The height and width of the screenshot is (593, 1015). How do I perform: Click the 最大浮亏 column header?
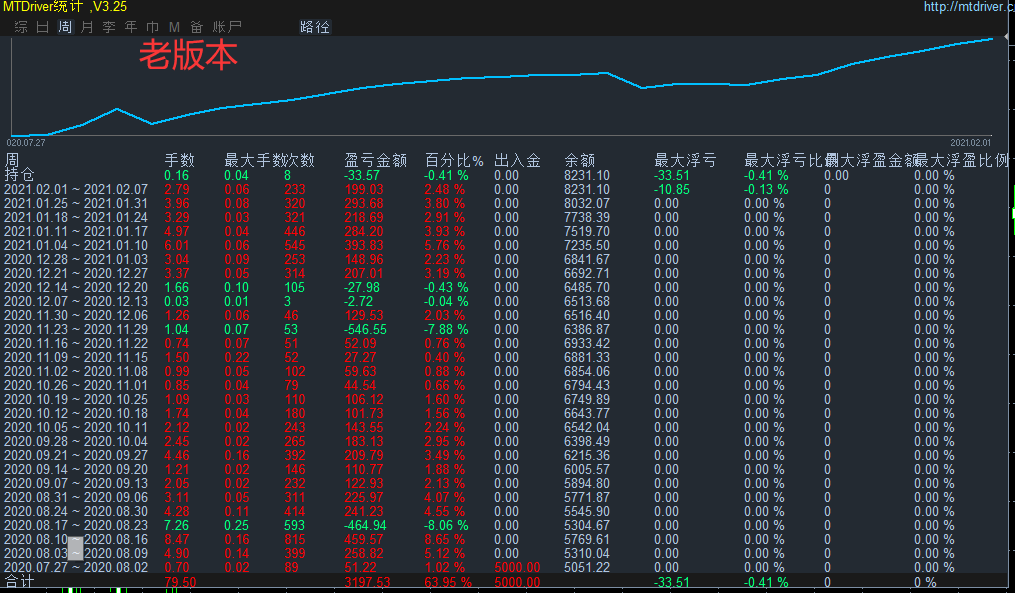(685, 161)
